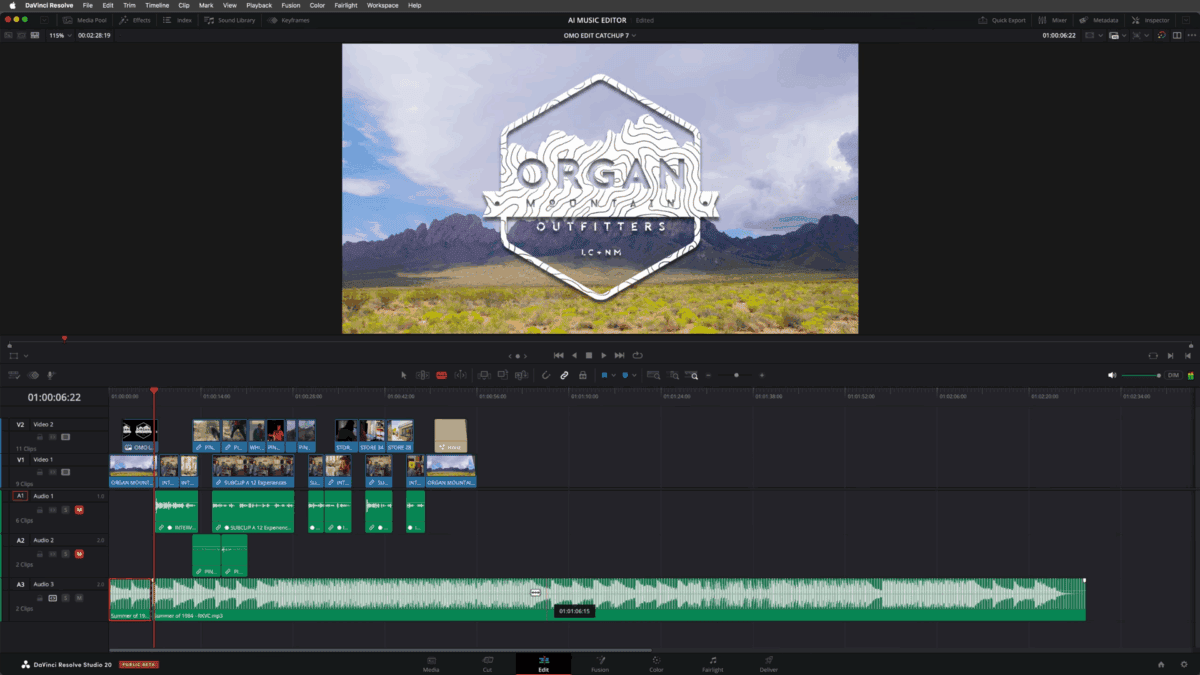The width and height of the screenshot is (1200, 675).
Task: Select the arrow Selection Mode tool
Action: [404, 375]
